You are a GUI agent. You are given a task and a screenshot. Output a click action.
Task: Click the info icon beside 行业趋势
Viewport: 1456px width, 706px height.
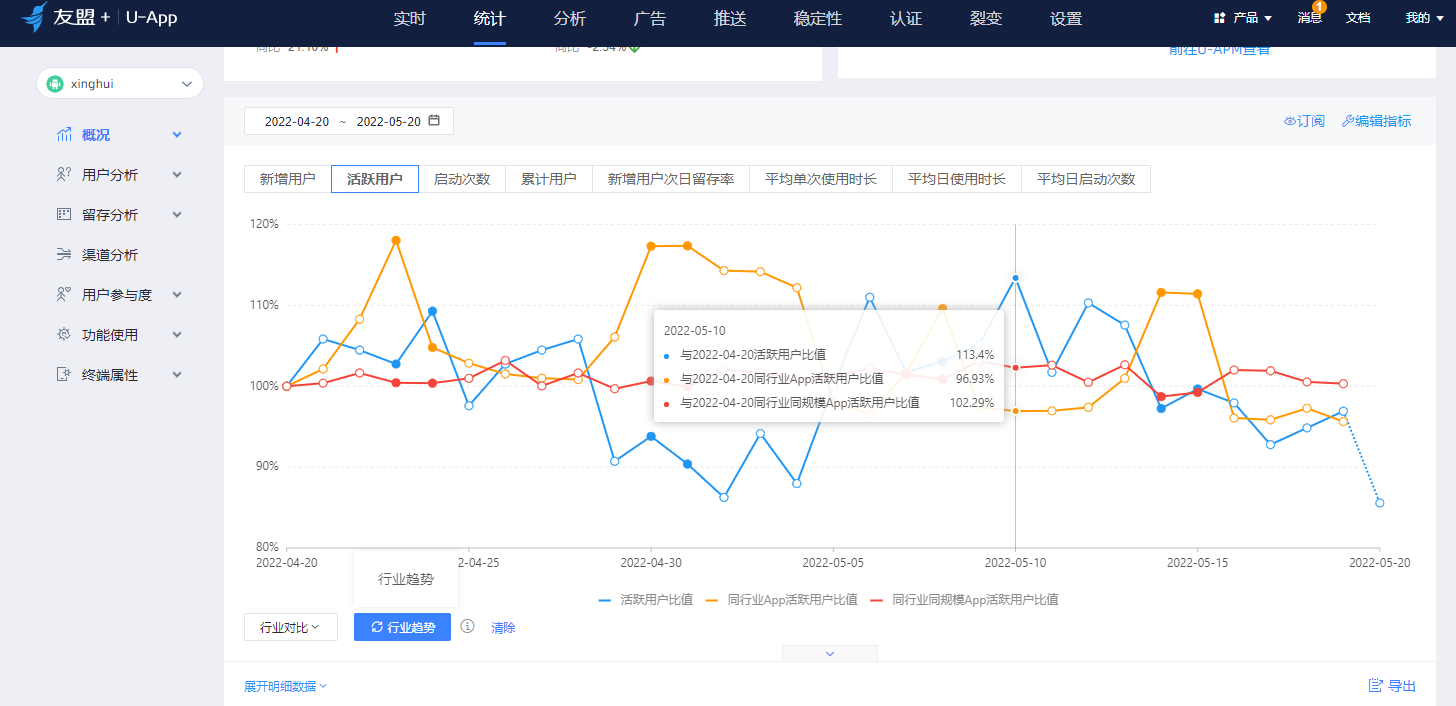(466, 627)
